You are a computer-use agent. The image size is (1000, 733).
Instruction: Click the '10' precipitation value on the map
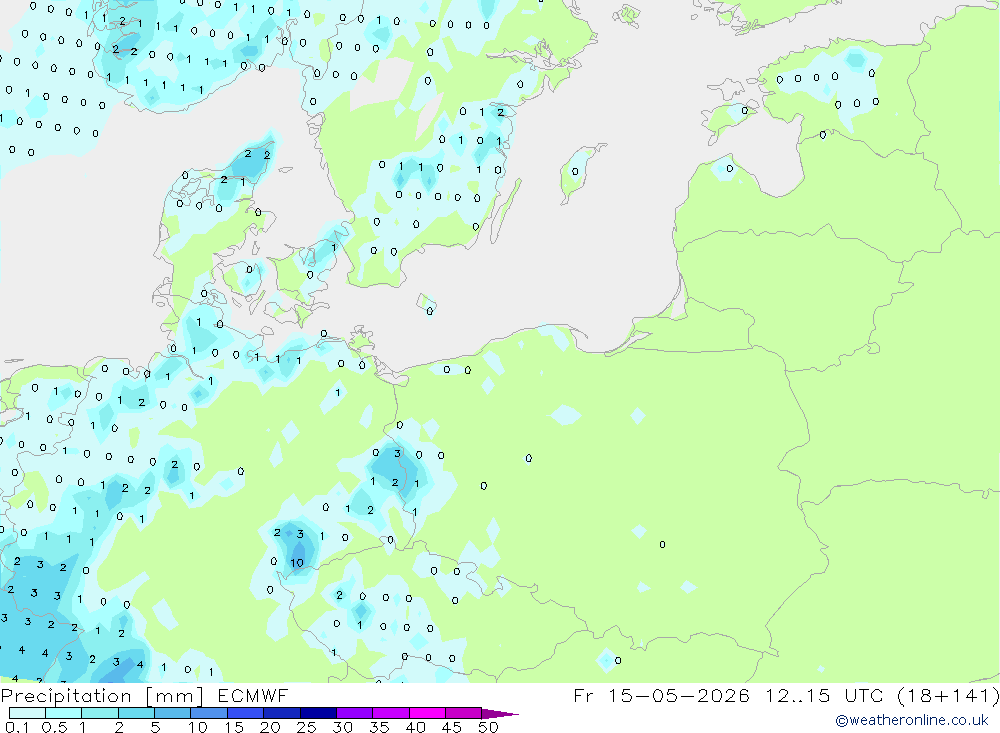point(297,563)
